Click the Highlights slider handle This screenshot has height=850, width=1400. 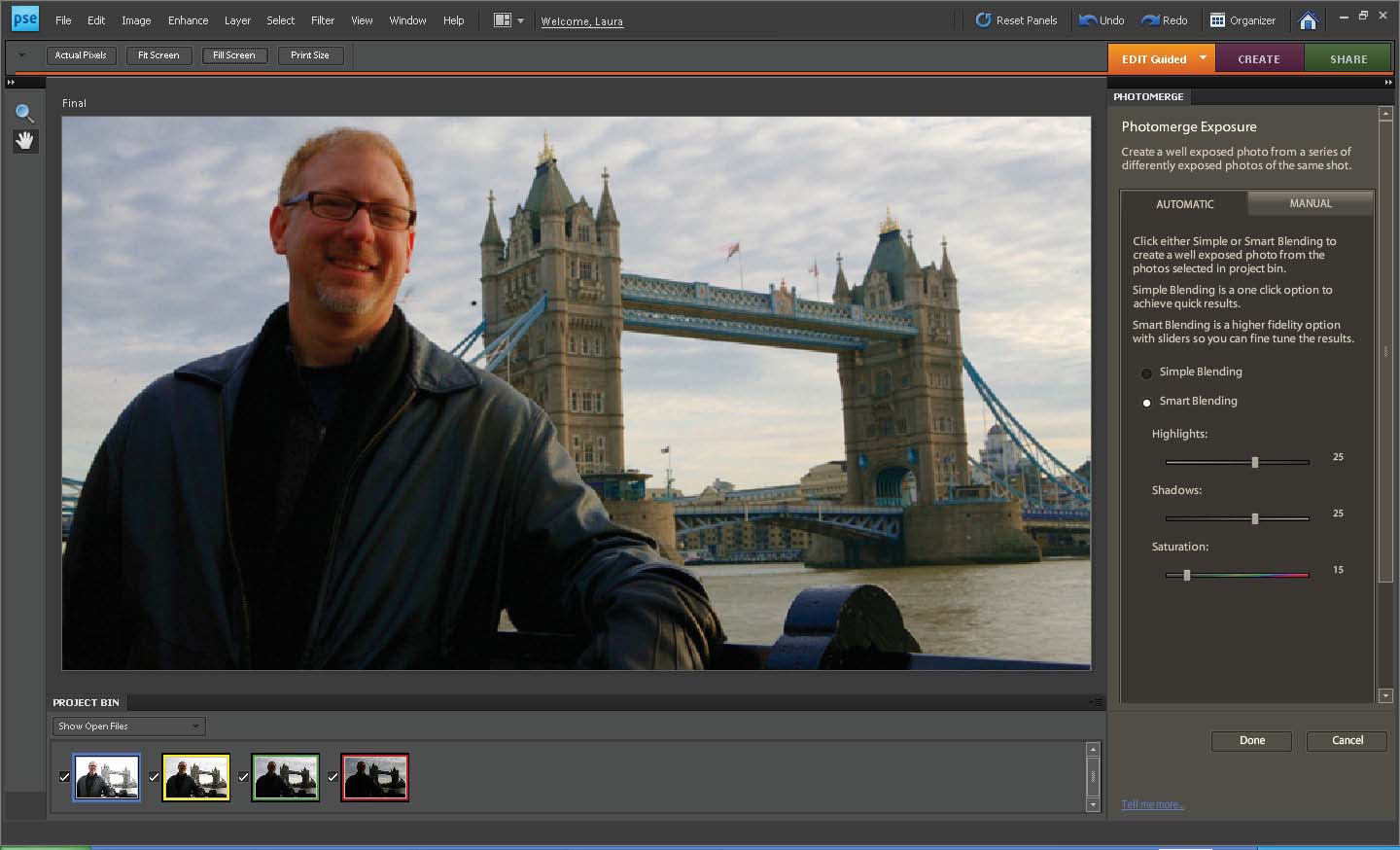pyautogui.click(x=1255, y=463)
